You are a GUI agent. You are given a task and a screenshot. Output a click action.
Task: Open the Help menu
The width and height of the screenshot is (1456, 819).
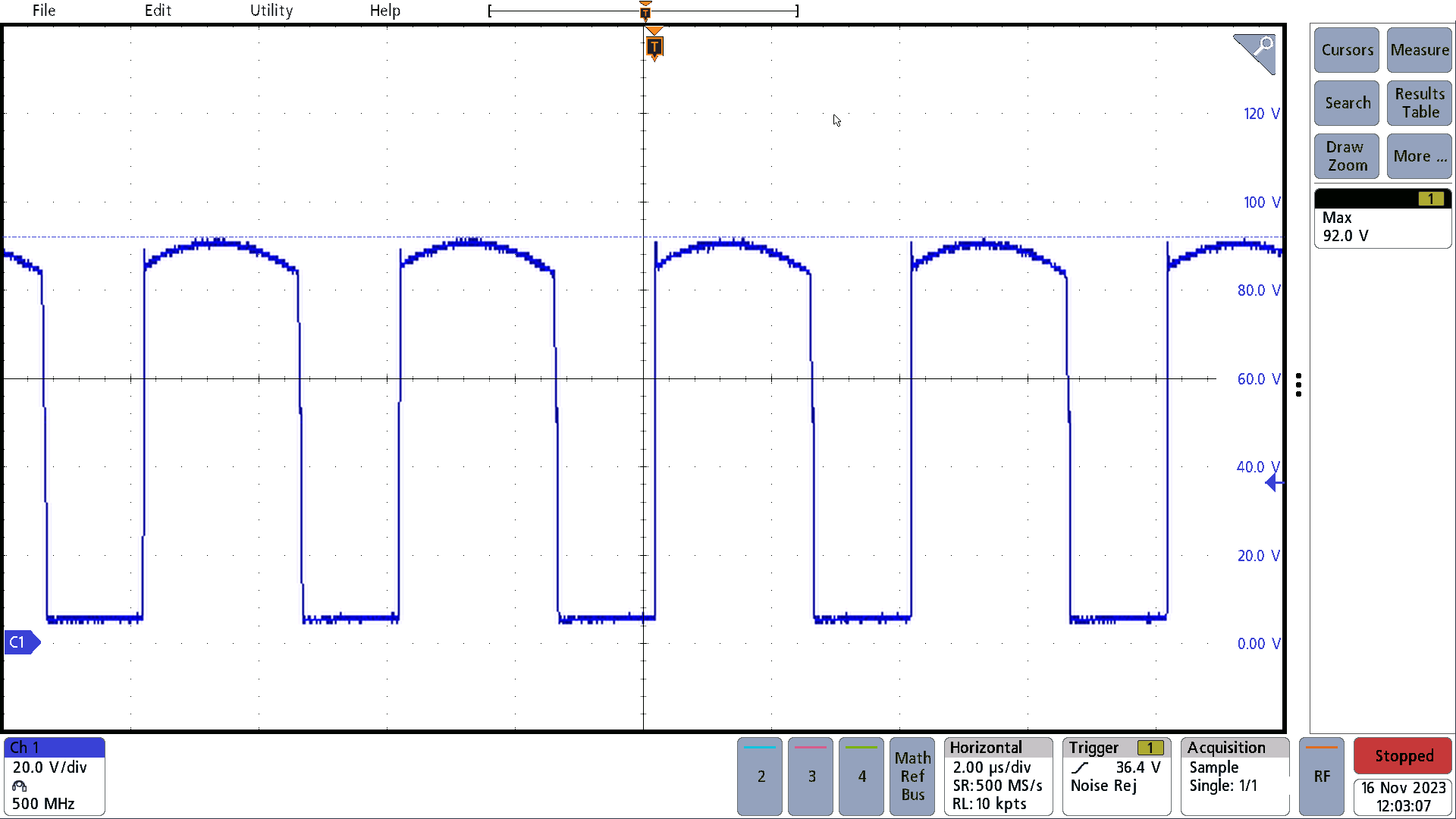point(385,11)
